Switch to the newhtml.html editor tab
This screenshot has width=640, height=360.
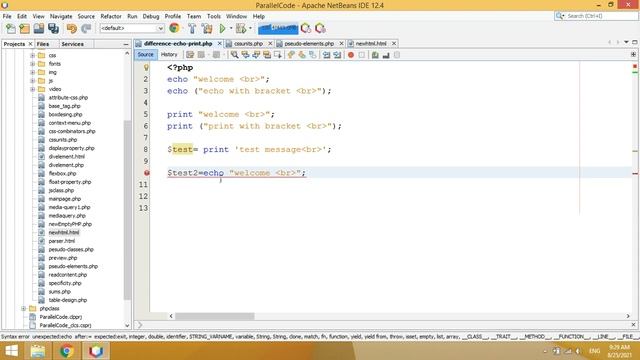(371, 43)
